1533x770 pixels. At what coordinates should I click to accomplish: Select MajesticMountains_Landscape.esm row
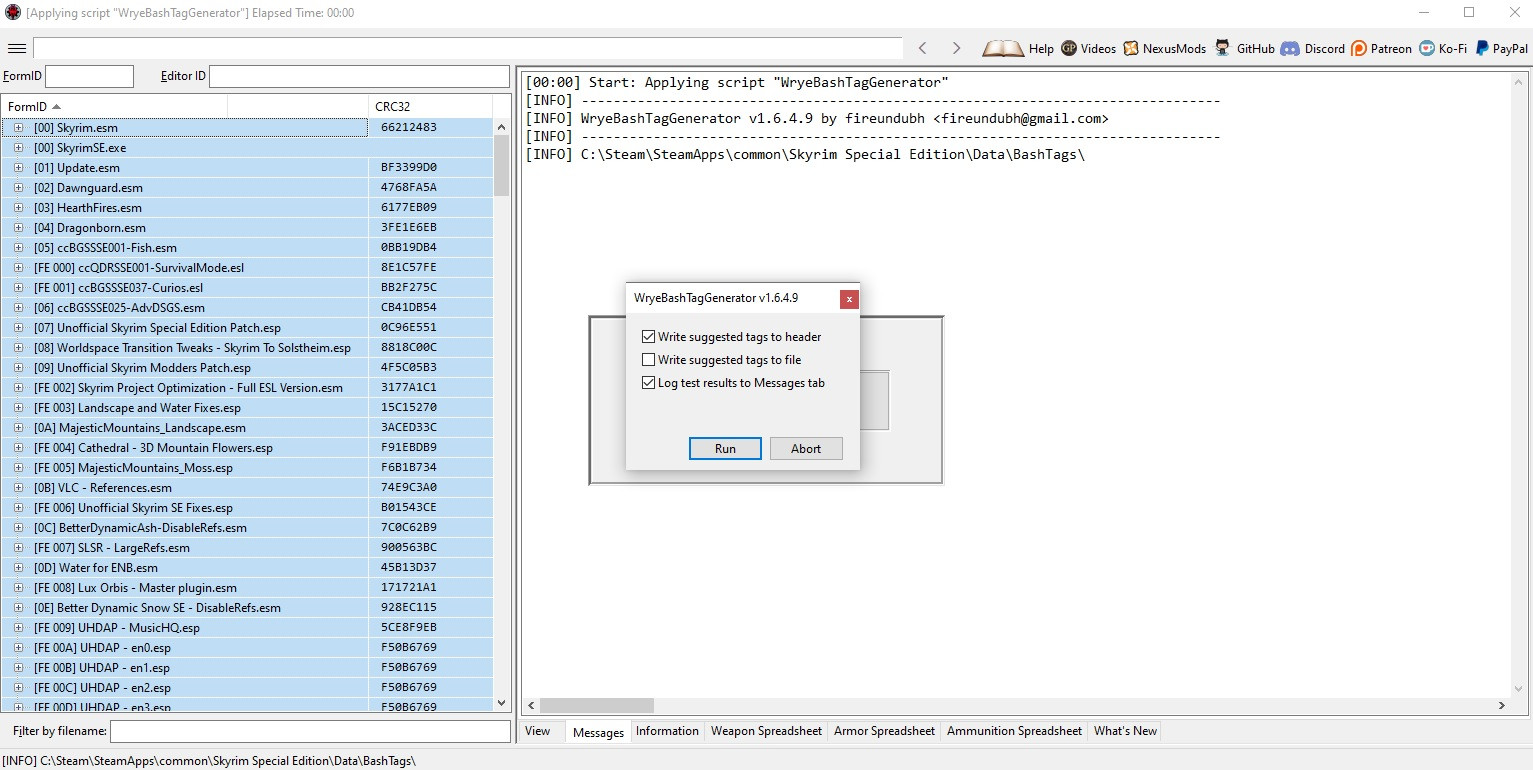click(247, 428)
